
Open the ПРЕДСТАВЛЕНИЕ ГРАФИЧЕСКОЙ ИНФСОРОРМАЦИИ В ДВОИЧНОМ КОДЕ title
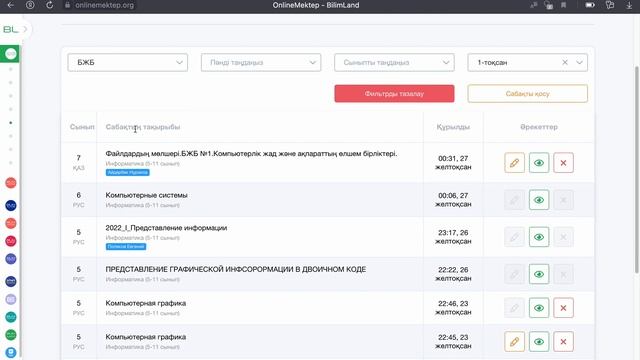[236, 269]
